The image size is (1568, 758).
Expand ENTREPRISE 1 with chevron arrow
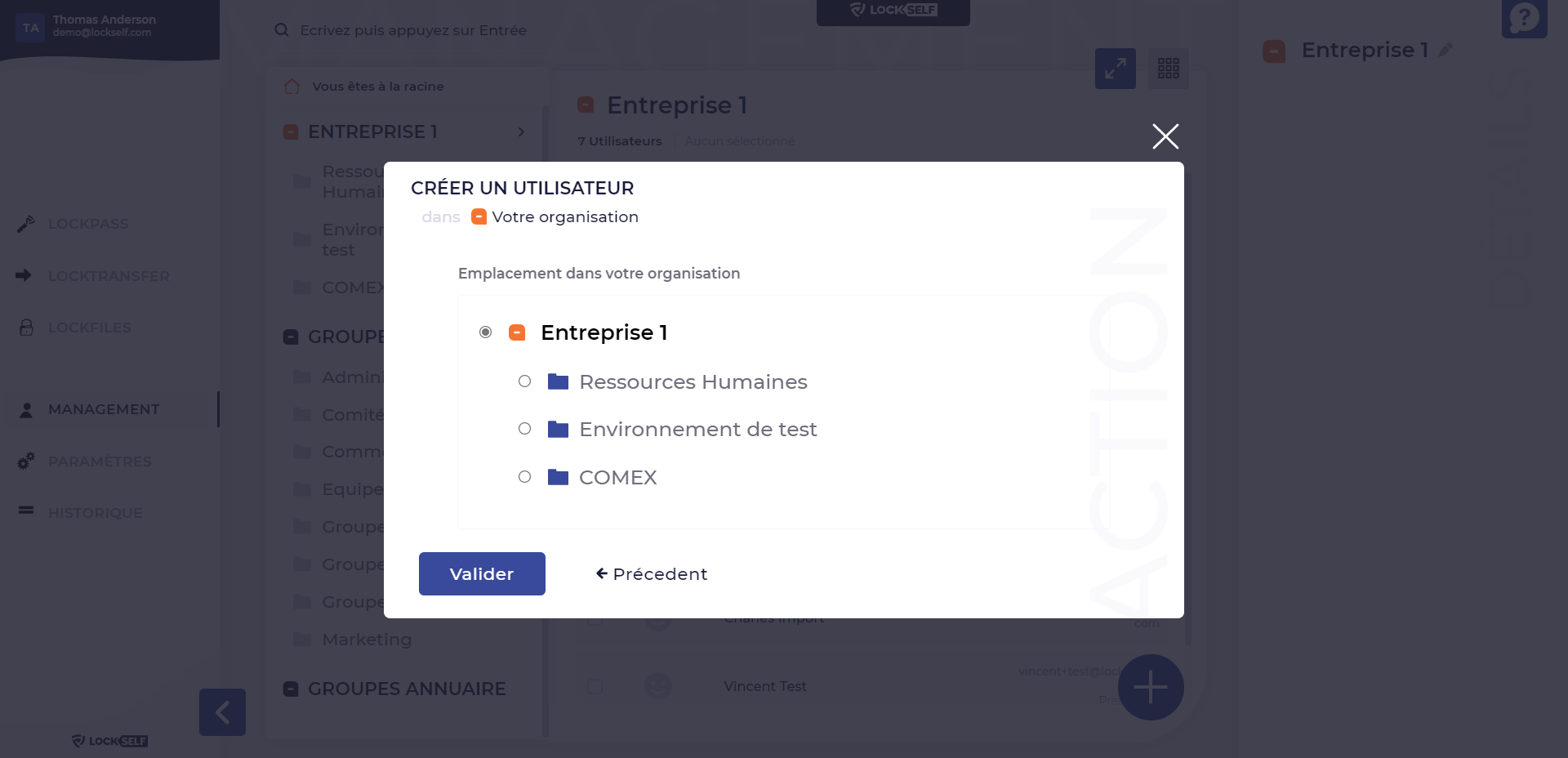click(521, 132)
